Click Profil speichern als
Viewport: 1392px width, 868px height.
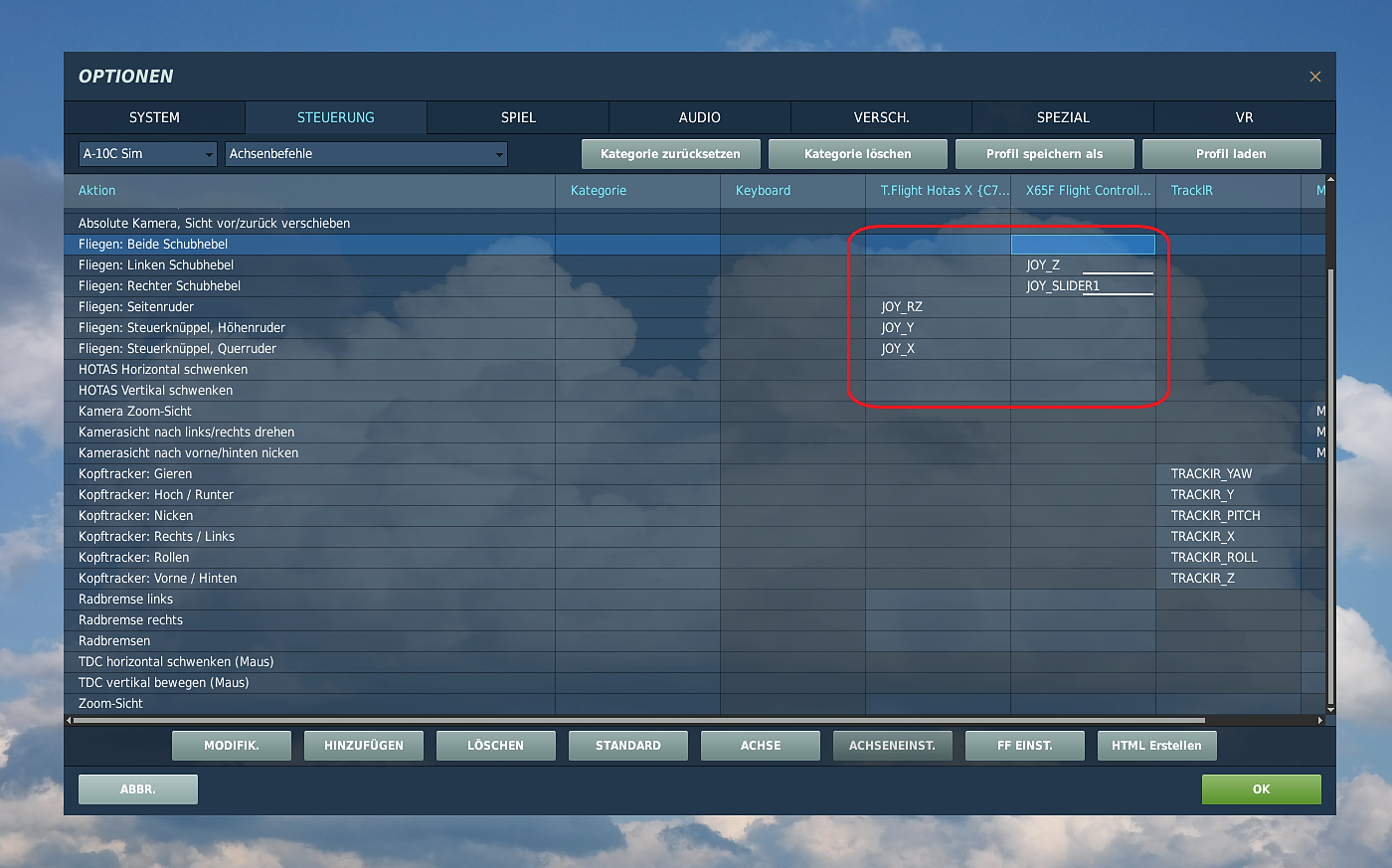[x=1044, y=154]
